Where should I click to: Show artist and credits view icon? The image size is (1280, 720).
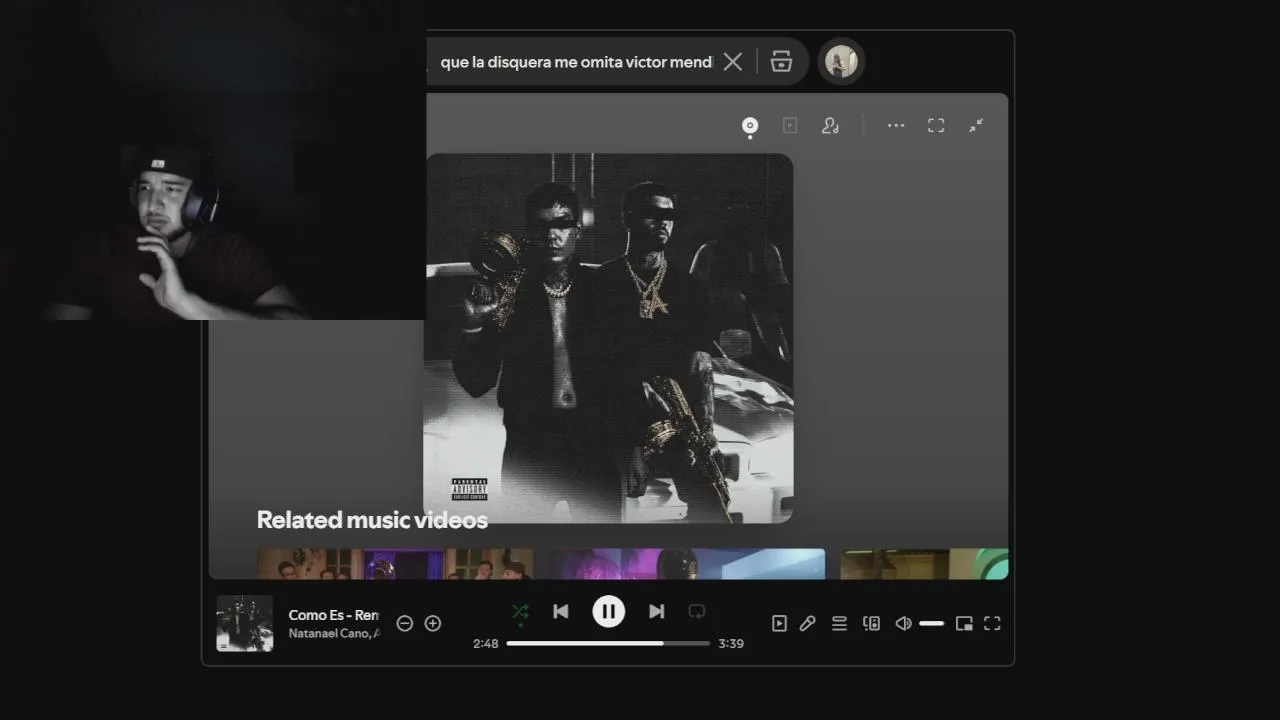click(830, 125)
